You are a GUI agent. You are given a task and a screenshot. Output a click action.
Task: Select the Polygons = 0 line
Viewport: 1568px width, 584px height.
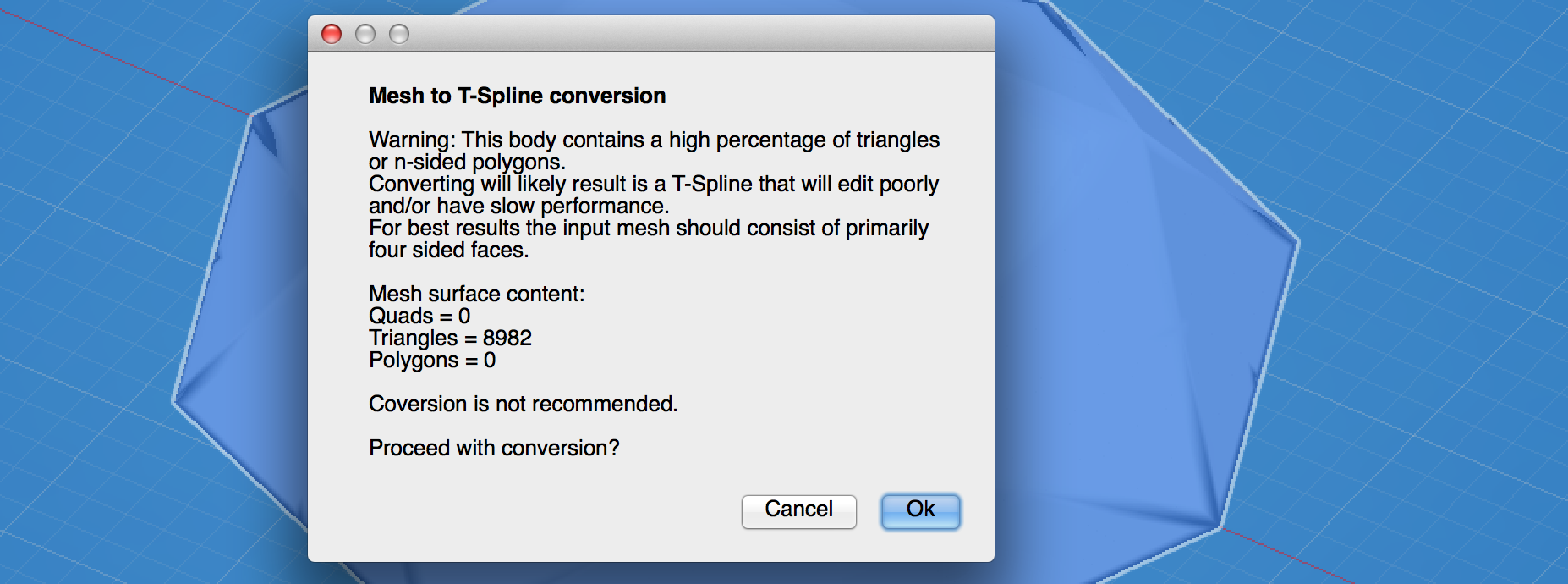433,359
